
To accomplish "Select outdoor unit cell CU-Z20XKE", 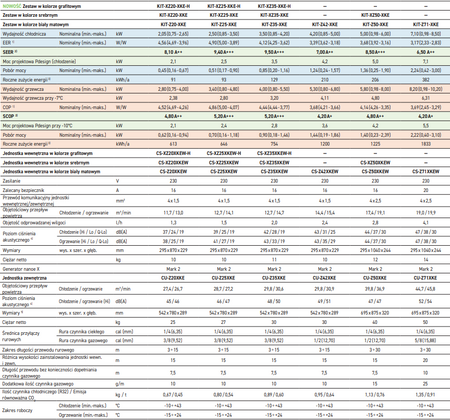I will (x=173, y=278).
